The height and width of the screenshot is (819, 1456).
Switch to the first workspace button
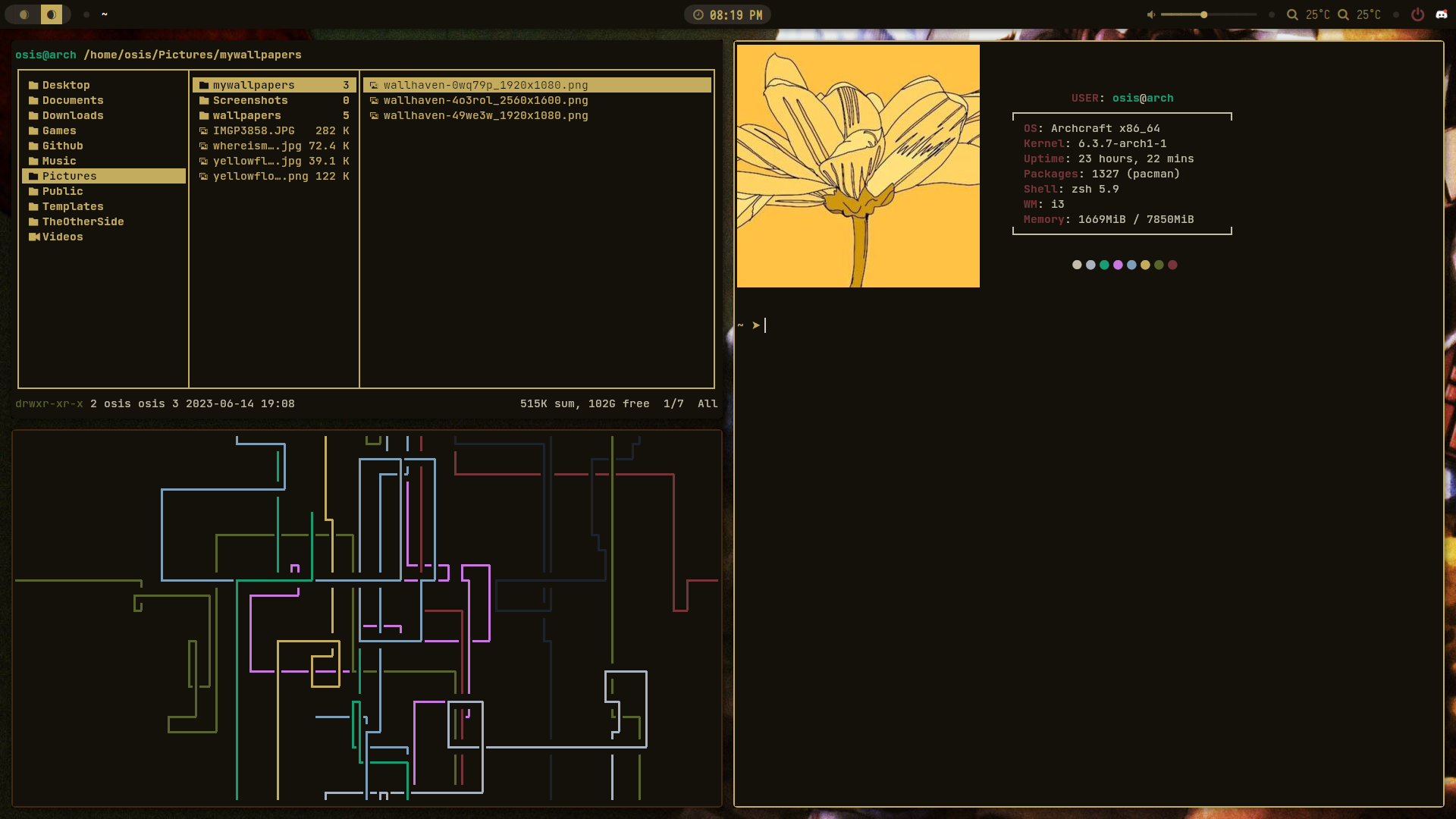pos(24,14)
